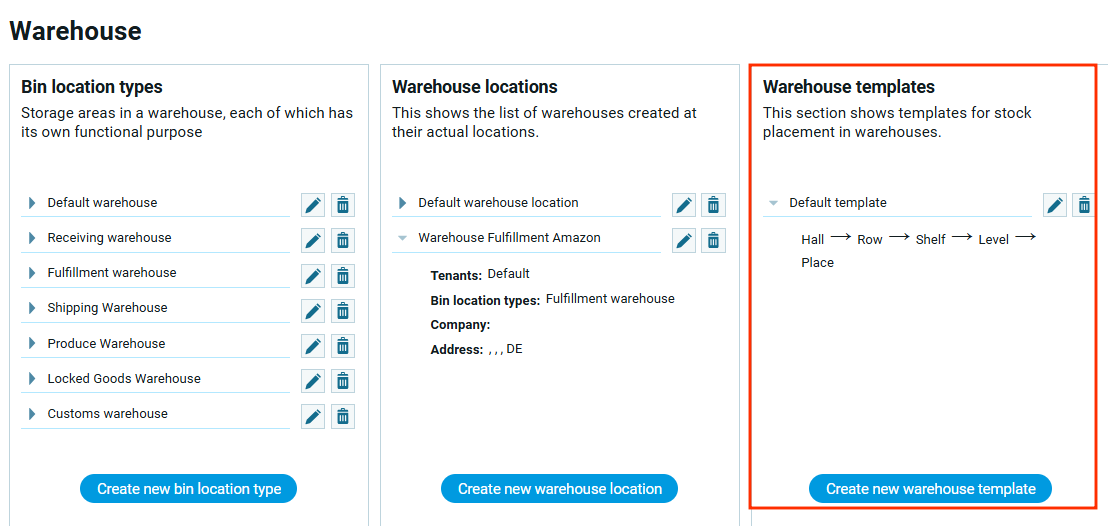Delete the Produce Warehouse entry
This screenshot has height=526, width=1108.
click(x=343, y=346)
